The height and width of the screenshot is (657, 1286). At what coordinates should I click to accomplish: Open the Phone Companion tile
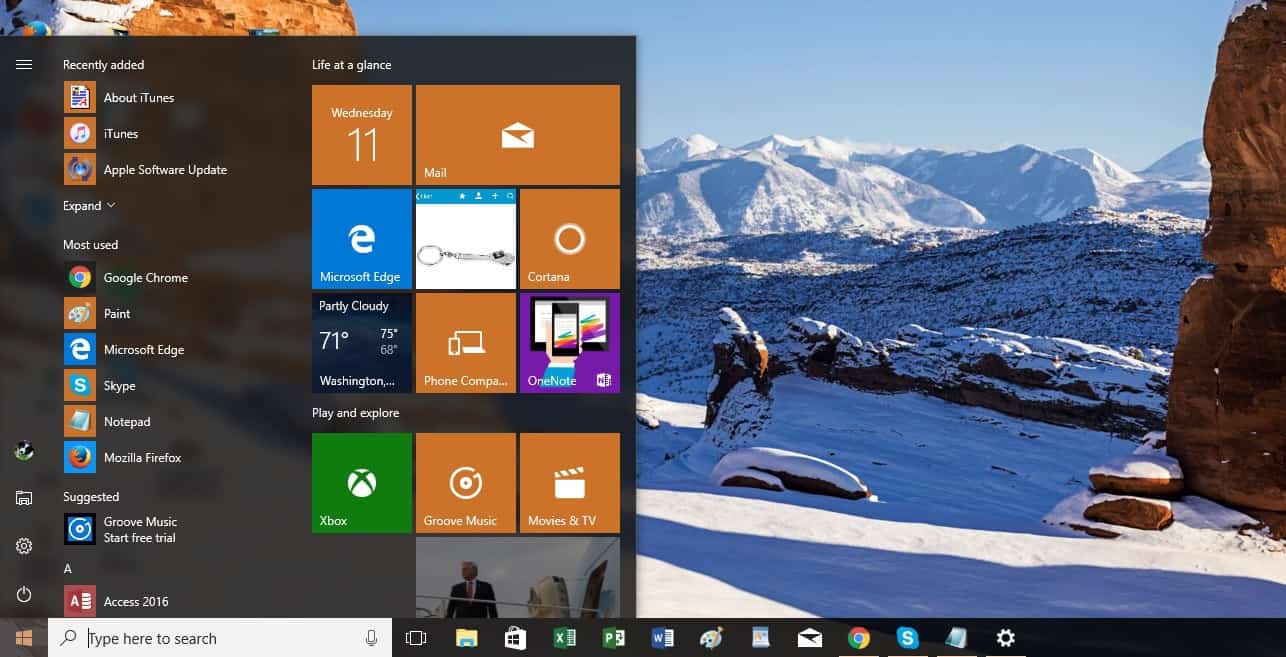466,343
